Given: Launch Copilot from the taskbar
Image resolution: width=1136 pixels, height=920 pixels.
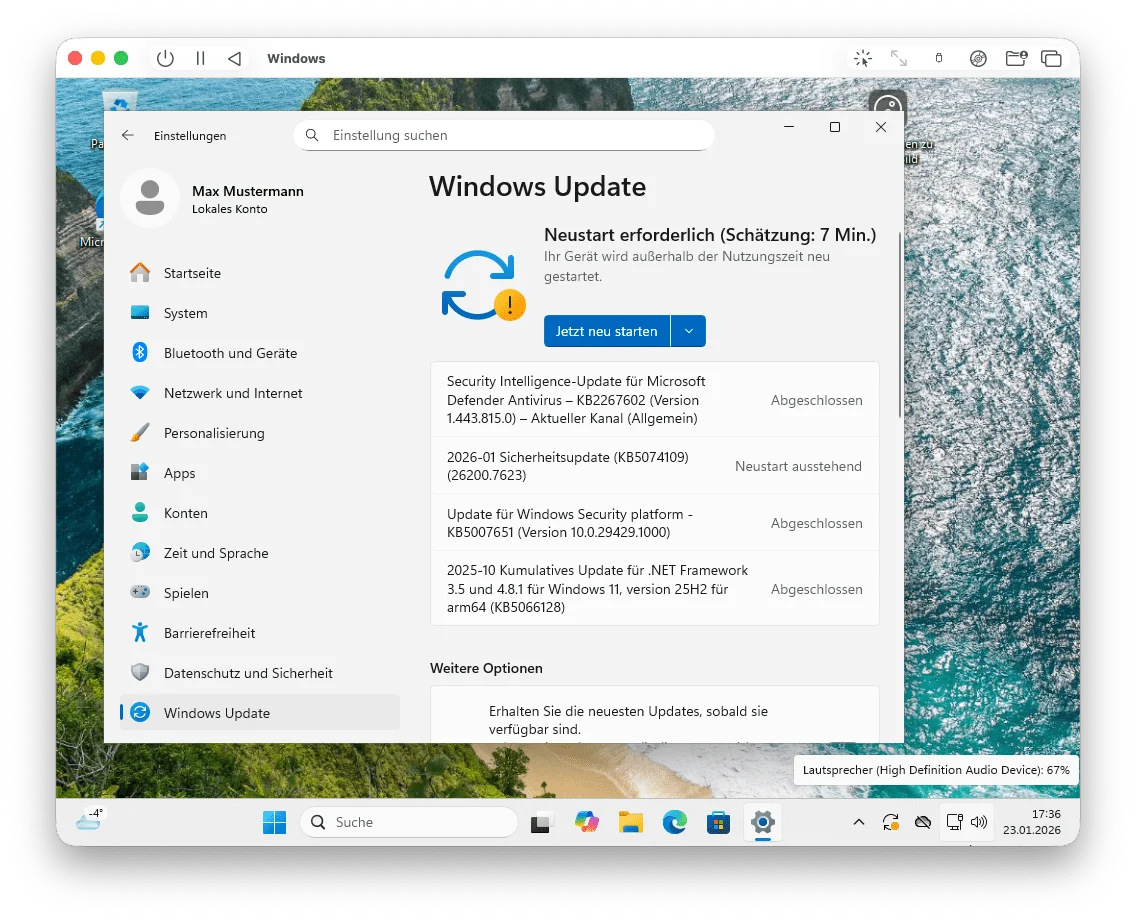Looking at the screenshot, I should tap(587, 822).
